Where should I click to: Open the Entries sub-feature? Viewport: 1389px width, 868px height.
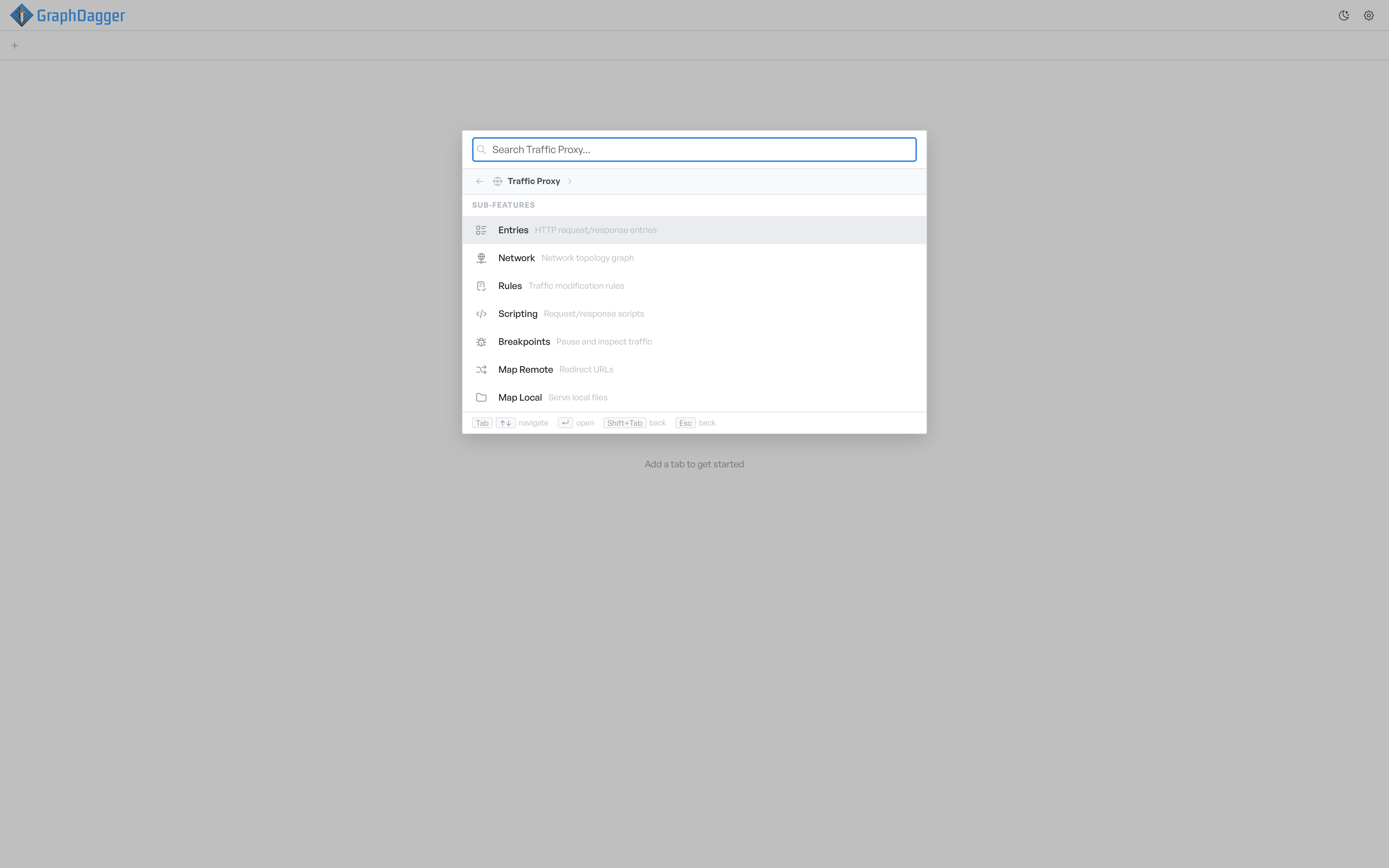click(x=694, y=230)
